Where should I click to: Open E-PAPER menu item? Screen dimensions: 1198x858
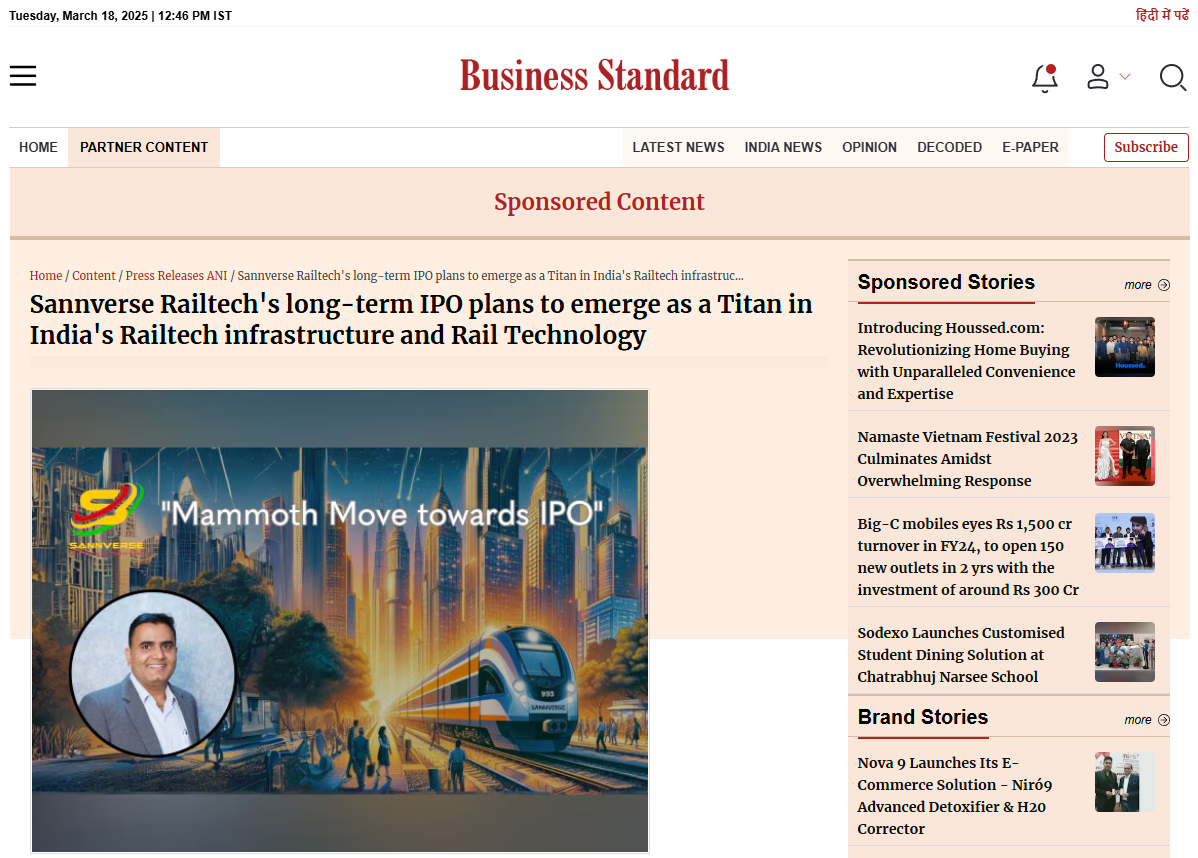point(1031,147)
